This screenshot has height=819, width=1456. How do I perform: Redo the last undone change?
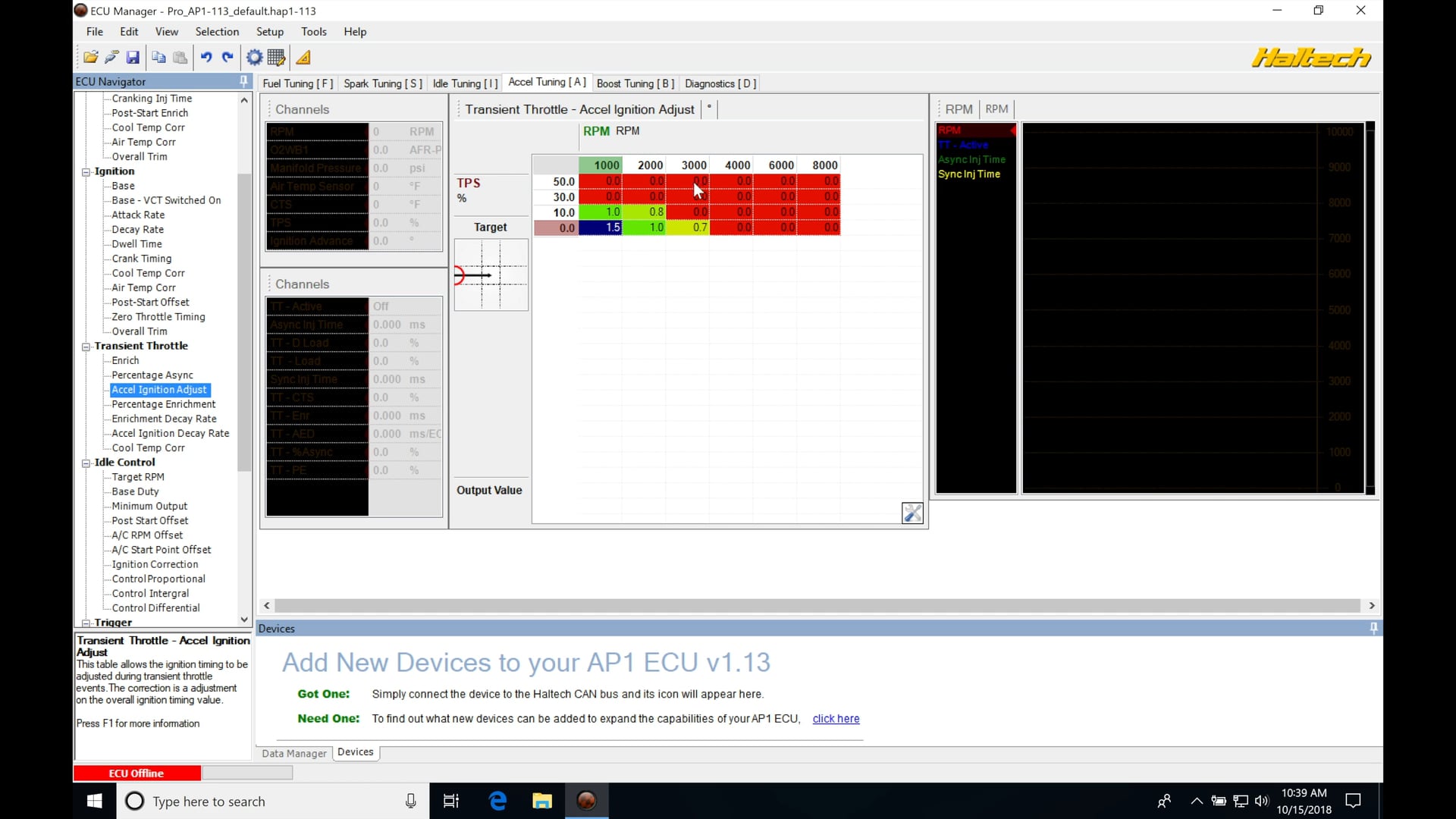tap(227, 57)
